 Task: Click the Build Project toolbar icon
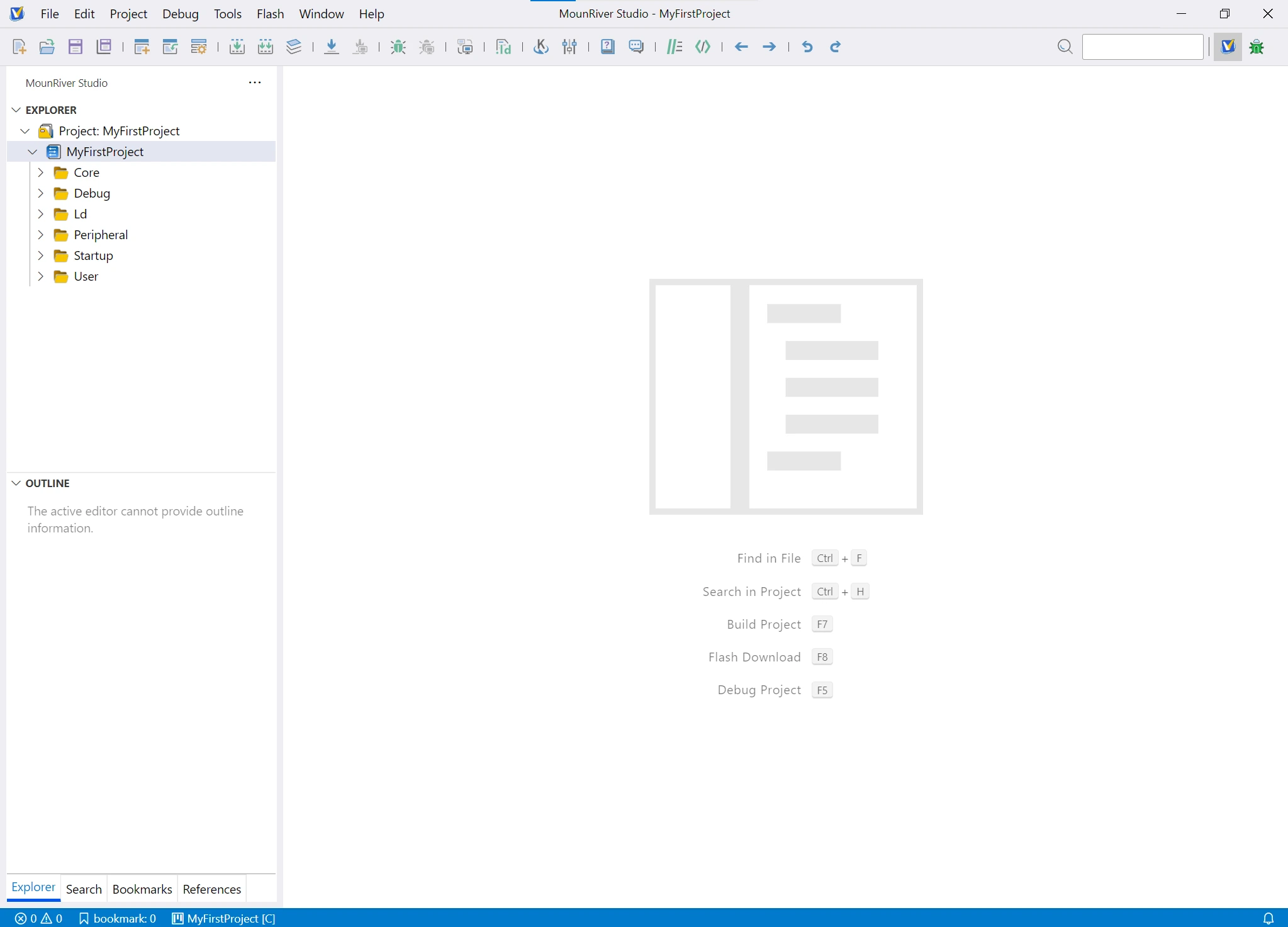click(x=237, y=47)
